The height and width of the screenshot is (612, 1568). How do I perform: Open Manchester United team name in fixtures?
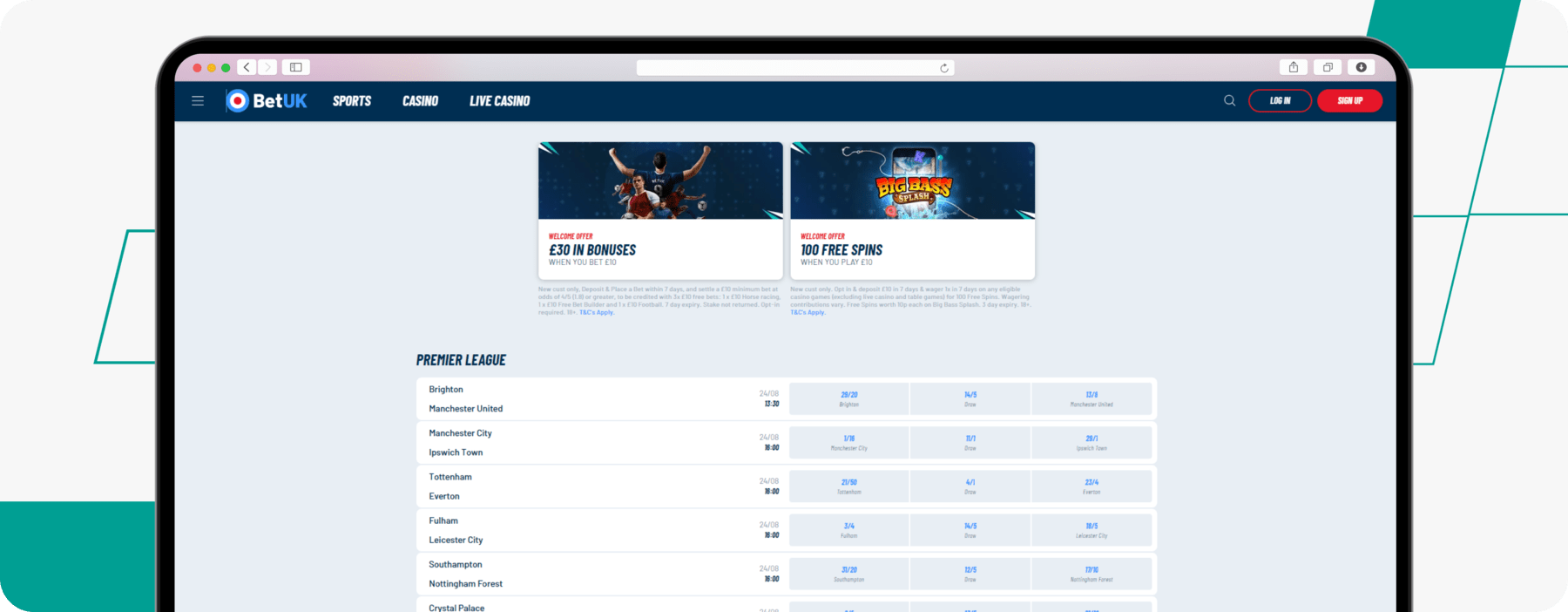coord(465,409)
